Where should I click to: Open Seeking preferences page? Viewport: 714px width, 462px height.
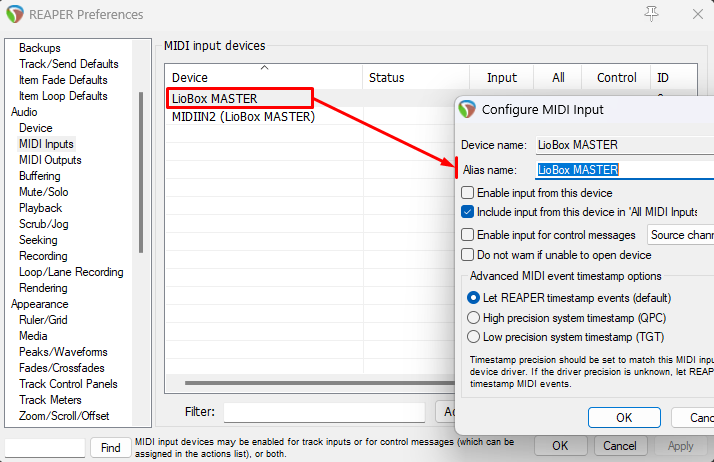point(38,240)
